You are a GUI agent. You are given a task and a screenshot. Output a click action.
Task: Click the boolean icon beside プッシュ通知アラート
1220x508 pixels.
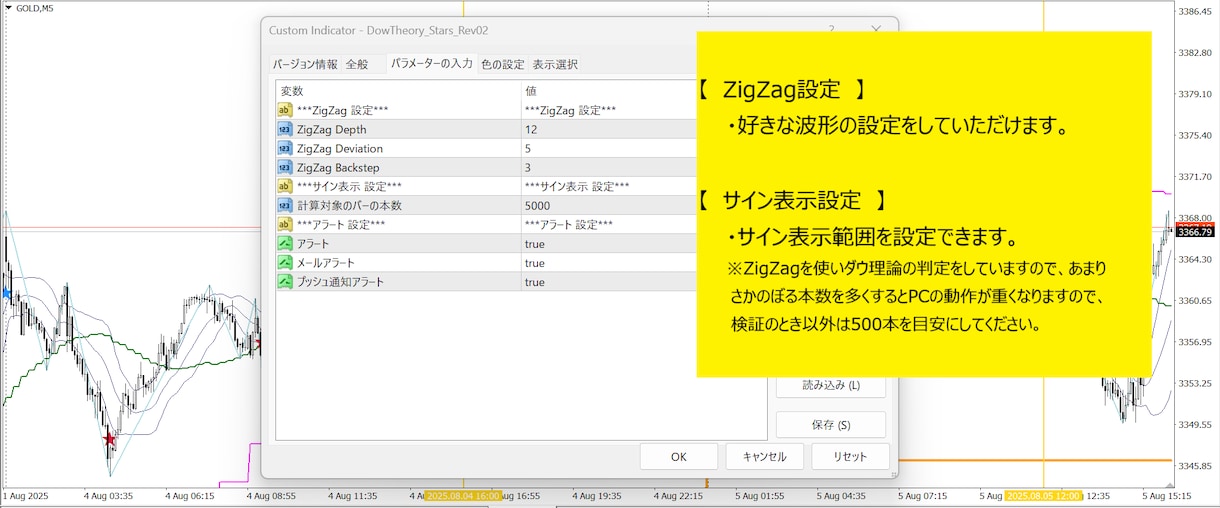(x=285, y=282)
